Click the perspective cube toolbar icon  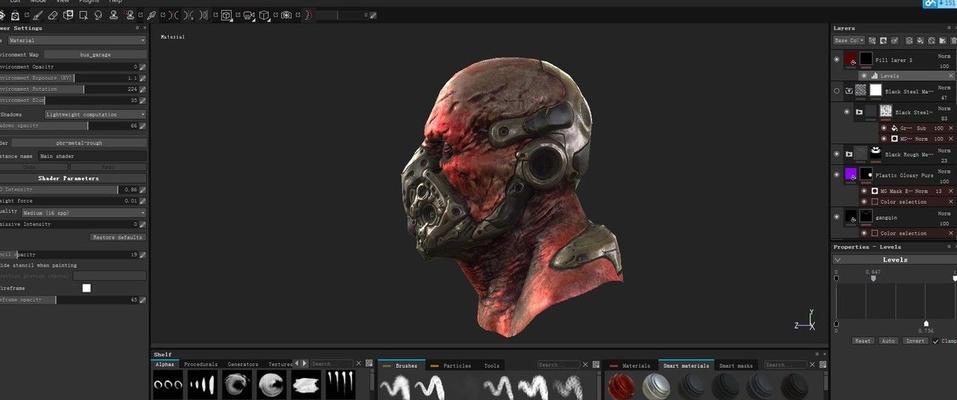[x=264, y=15]
